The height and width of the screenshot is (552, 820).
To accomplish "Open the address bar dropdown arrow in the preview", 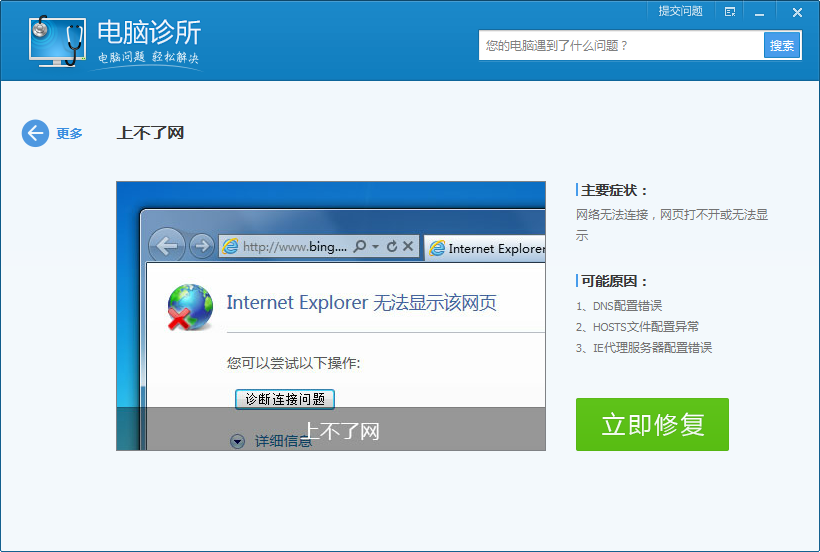I will click(375, 246).
